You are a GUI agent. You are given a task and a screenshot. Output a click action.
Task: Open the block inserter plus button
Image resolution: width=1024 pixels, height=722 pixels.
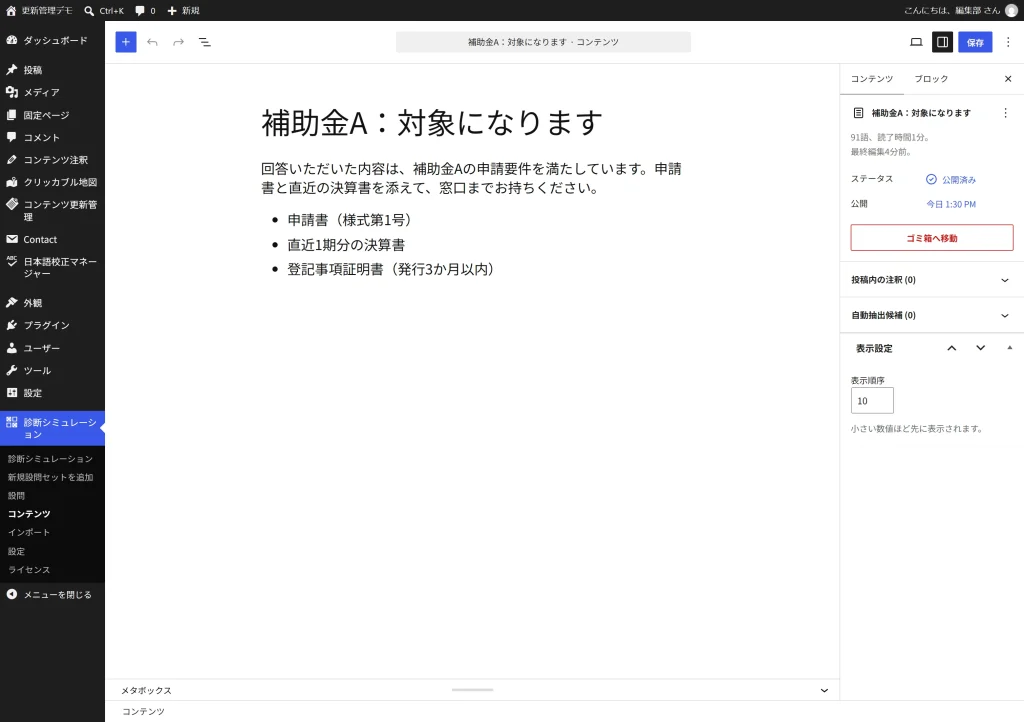pyautogui.click(x=126, y=42)
